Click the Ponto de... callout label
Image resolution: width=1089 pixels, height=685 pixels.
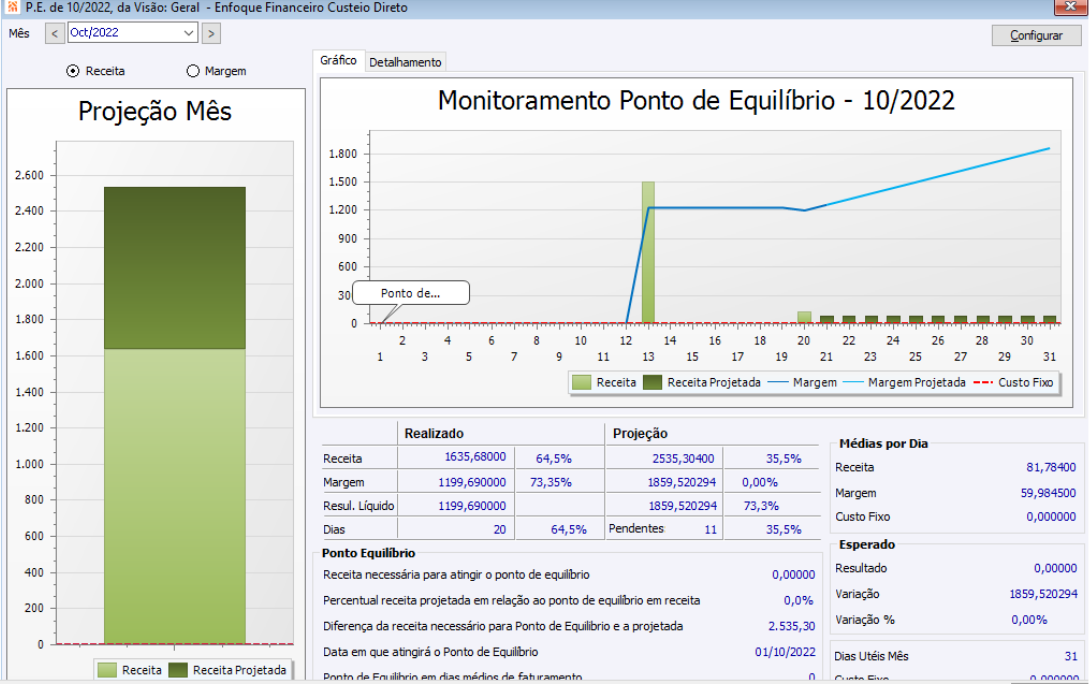pos(410,293)
